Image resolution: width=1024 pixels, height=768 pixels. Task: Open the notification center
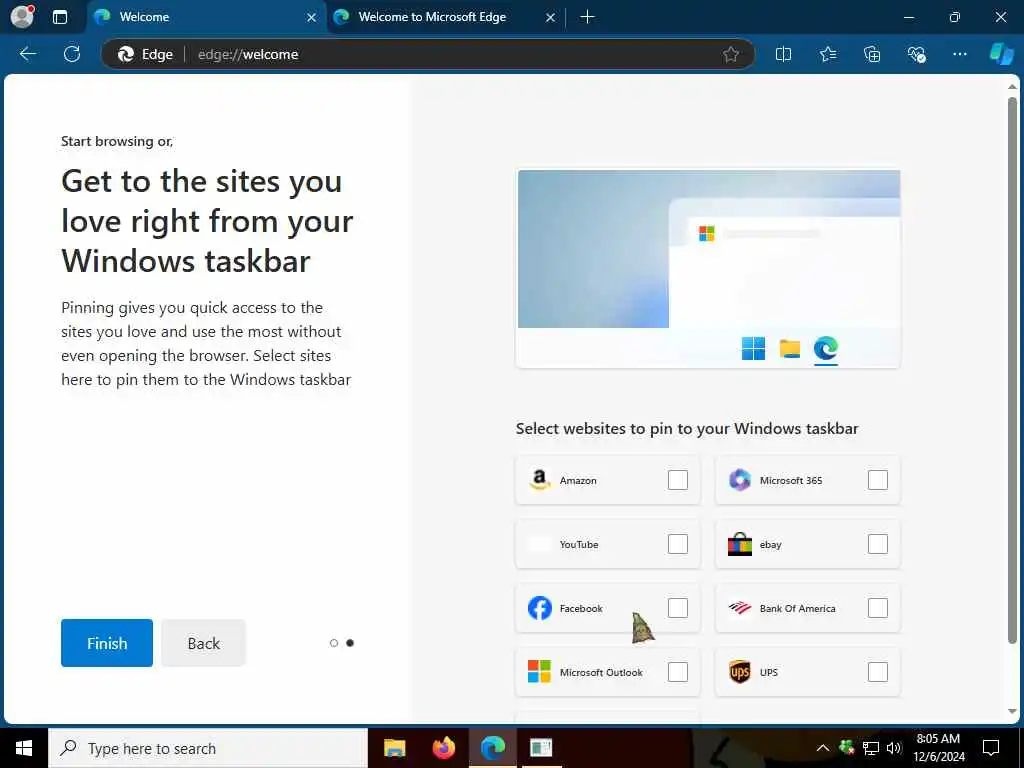pos(991,748)
